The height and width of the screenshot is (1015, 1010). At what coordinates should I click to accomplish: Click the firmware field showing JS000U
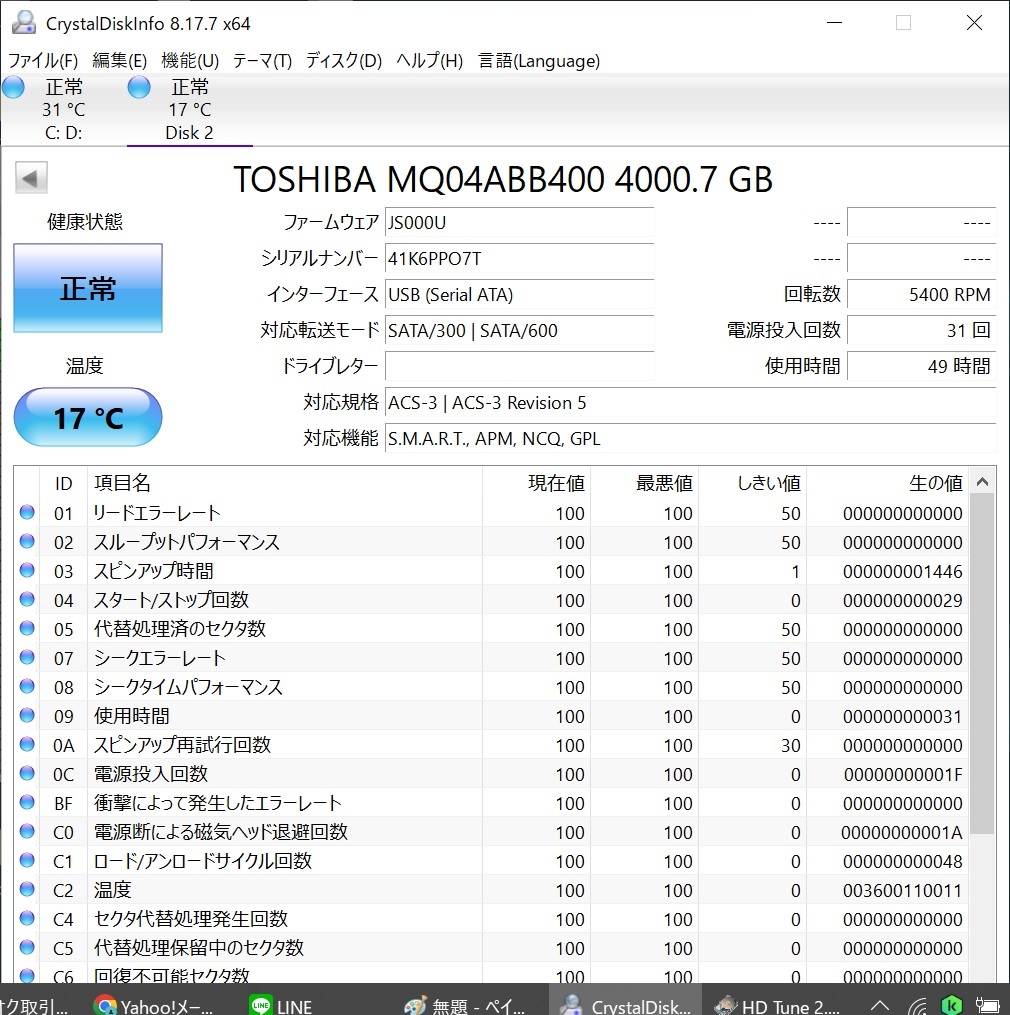click(x=519, y=223)
